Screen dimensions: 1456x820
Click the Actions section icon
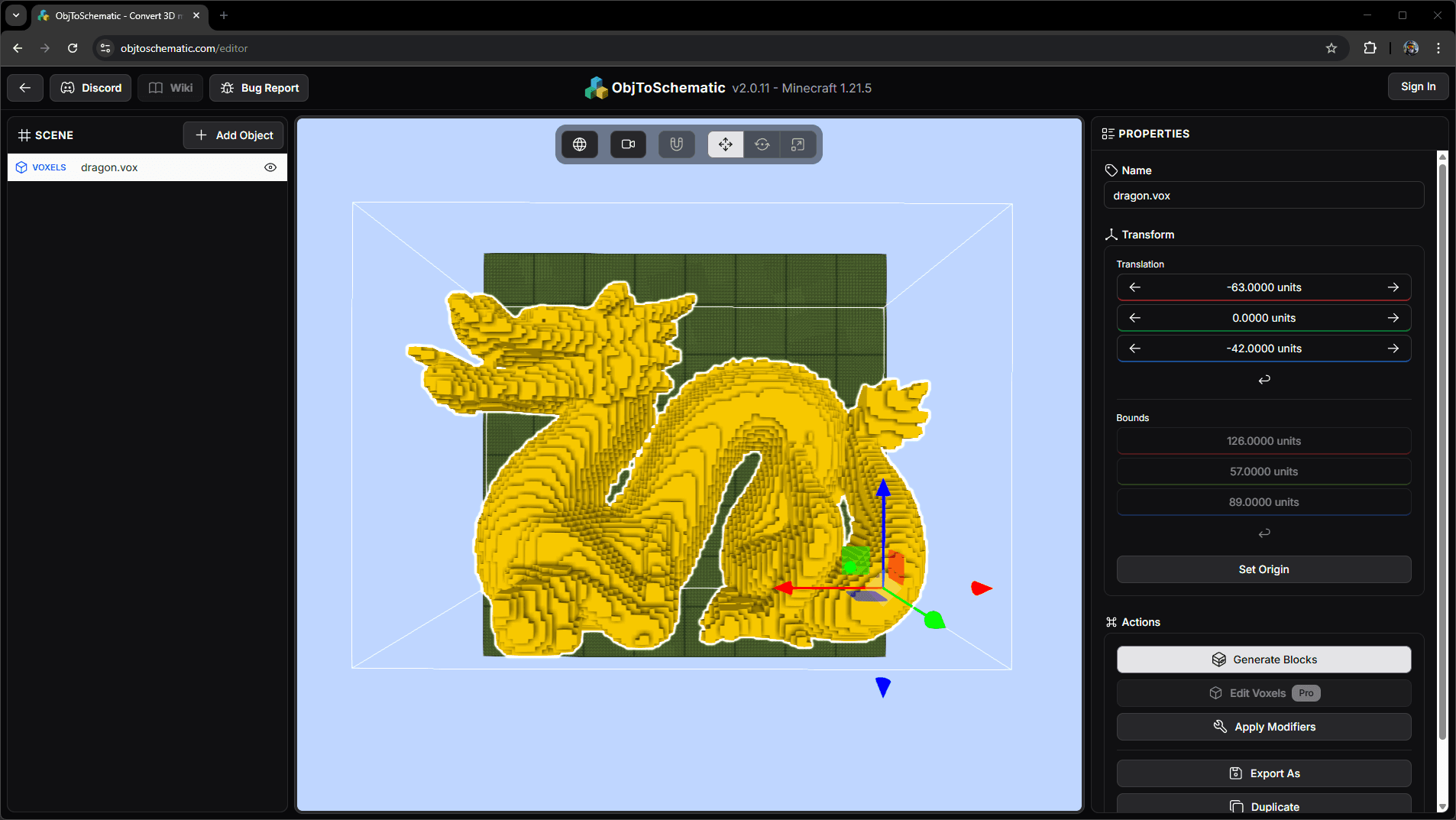click(1111, 622)
